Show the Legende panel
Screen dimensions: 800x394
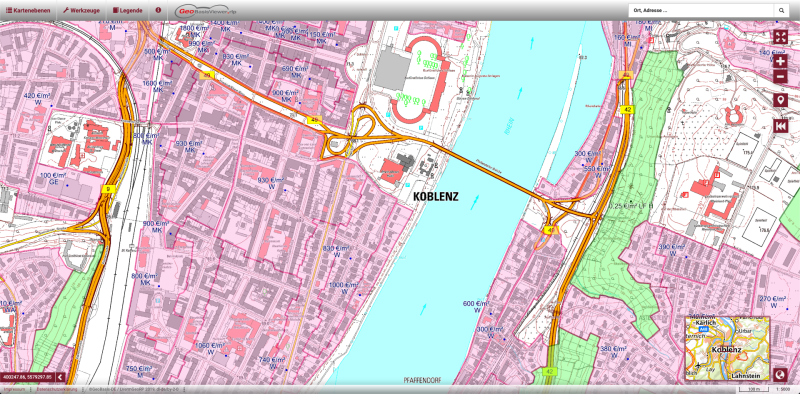pyautogui.click(x=128, y=10)
